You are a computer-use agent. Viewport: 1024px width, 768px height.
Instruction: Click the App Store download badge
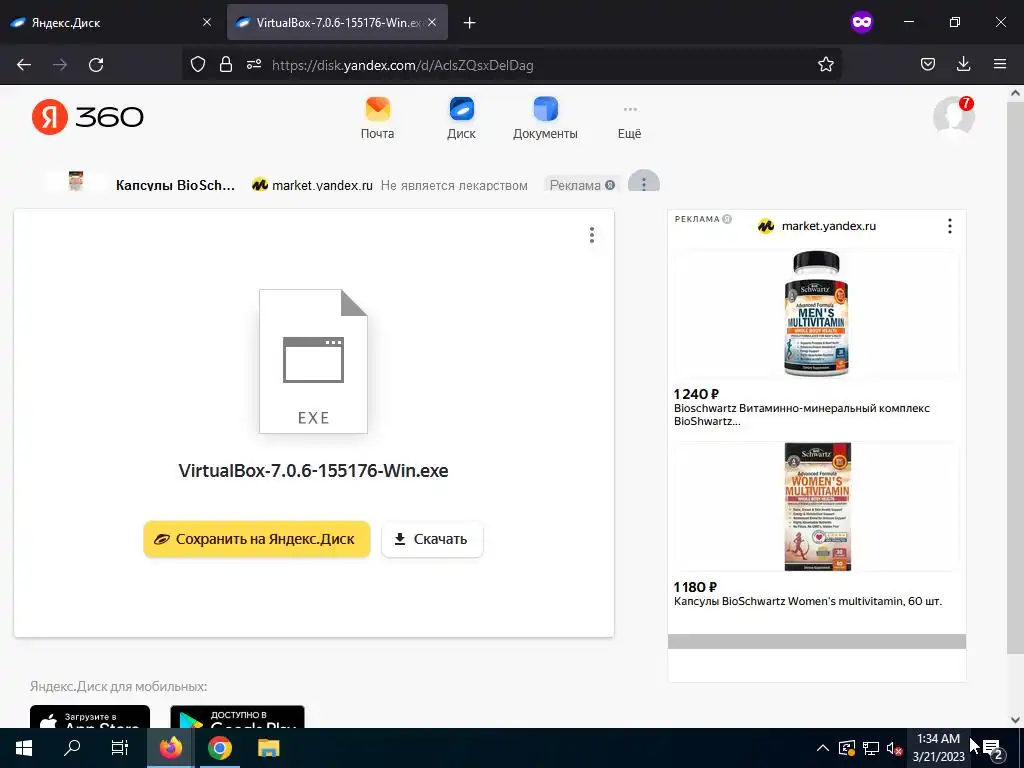[90, 717]
